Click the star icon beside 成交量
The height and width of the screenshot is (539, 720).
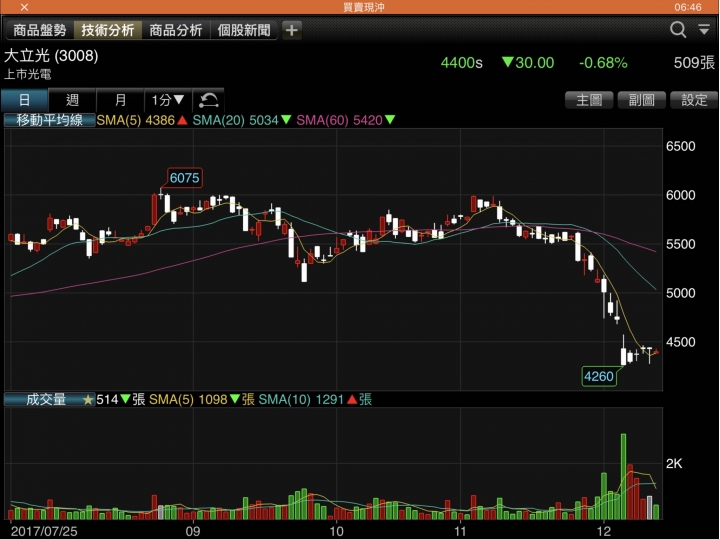coord(88,400)
